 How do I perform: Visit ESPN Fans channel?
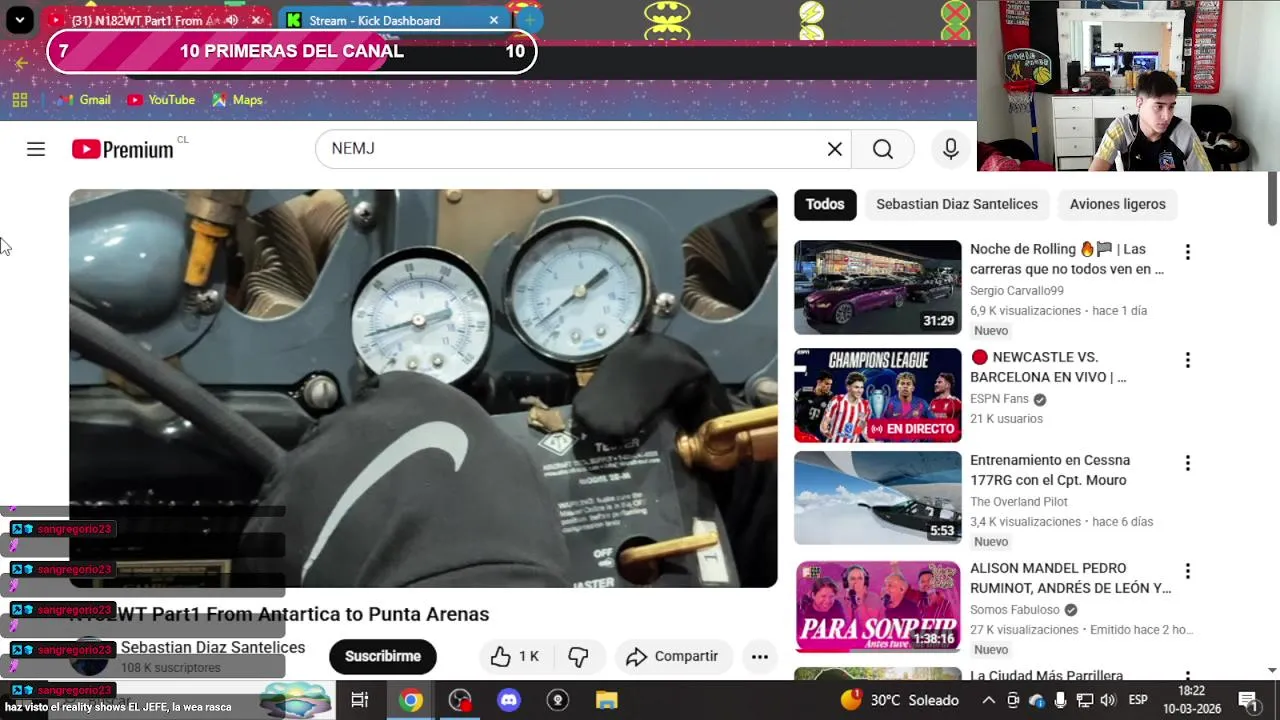tap(999, 399)
